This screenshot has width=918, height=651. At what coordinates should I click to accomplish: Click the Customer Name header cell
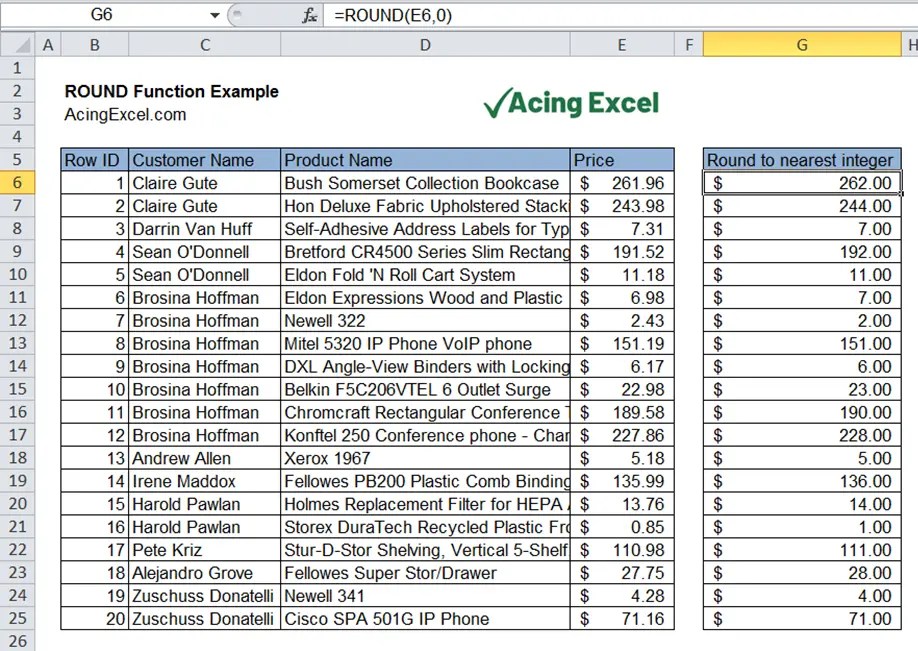(204, 160)
